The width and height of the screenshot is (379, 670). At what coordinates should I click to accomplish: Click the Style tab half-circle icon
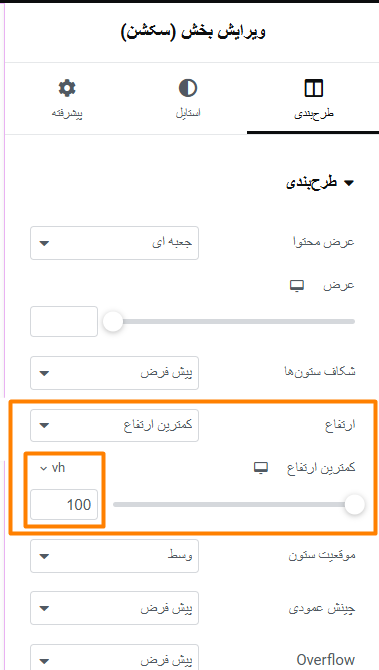click(x=188, y=88)
